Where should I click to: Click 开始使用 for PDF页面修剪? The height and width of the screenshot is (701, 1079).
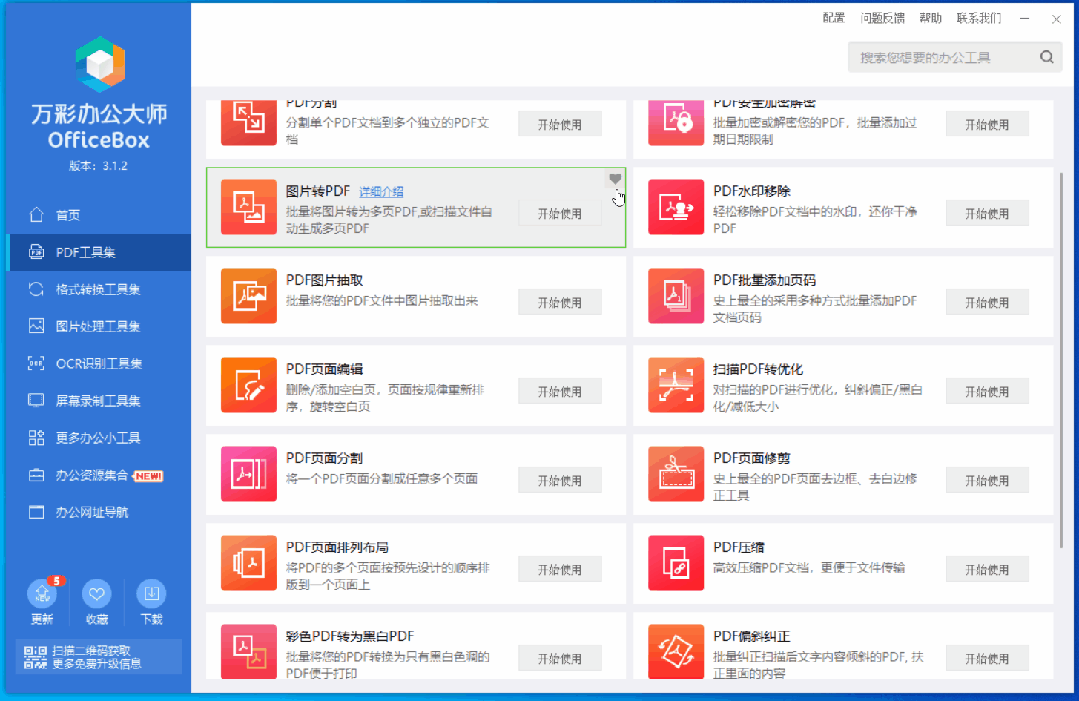(x=987, y=480)
